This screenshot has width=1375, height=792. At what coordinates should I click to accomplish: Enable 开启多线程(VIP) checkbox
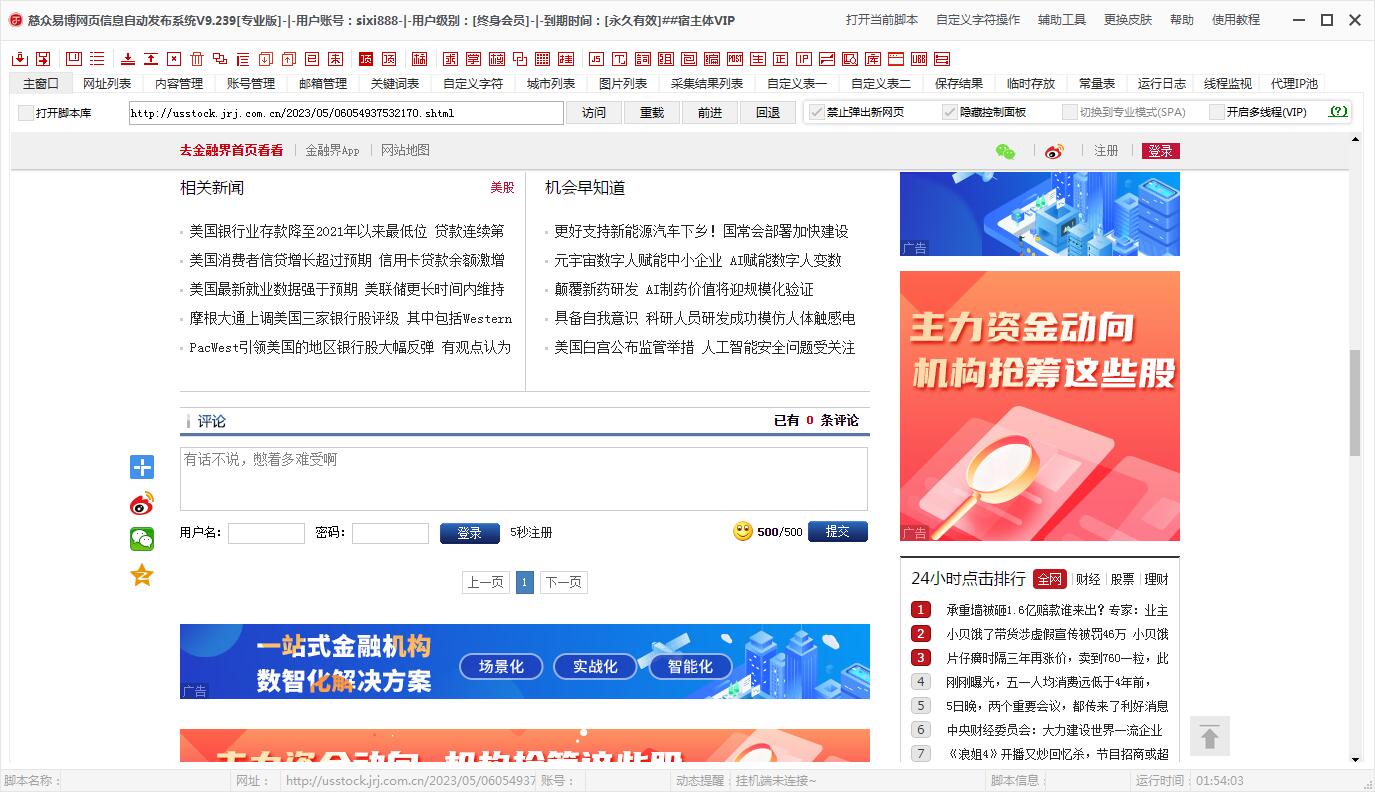pyautogui.click(x=1217, y=112)
